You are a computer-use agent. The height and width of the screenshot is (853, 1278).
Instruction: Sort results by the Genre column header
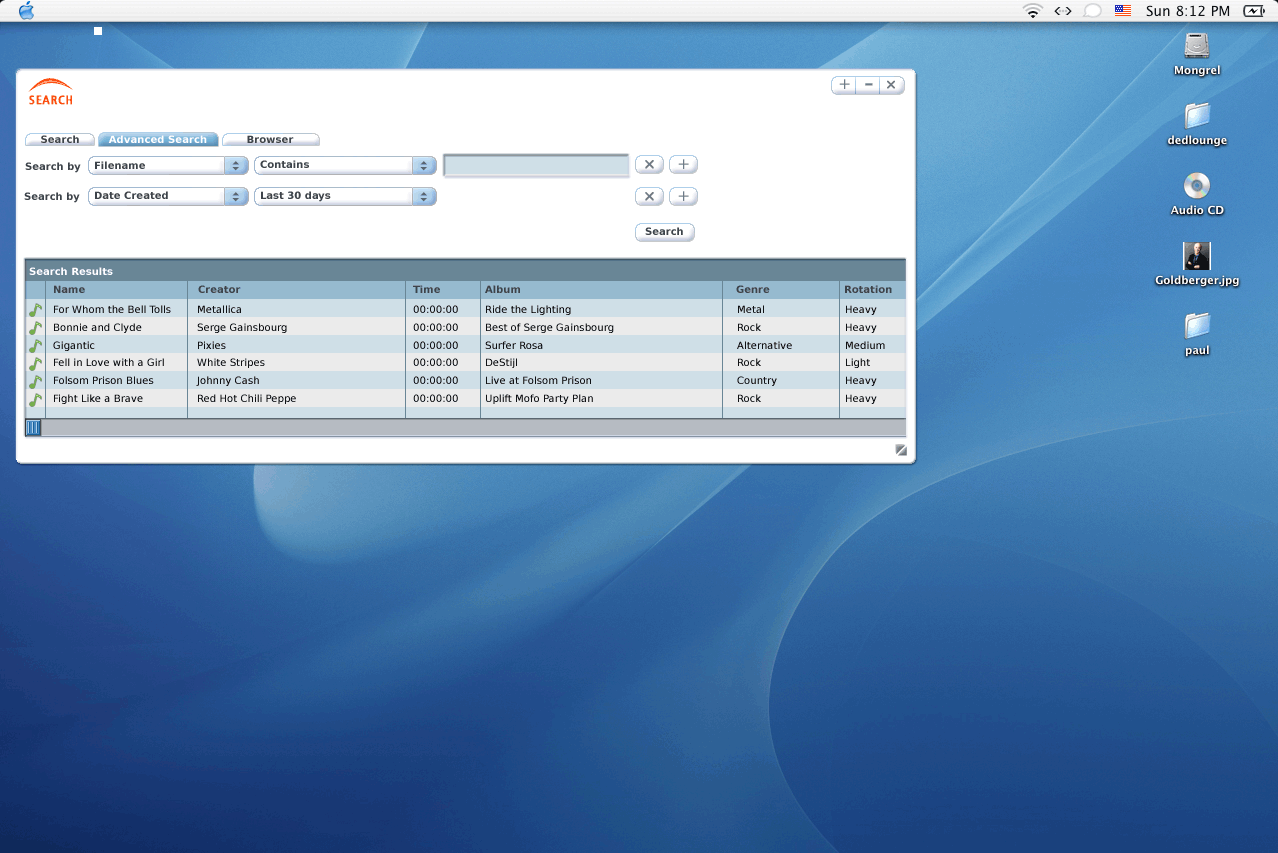click(781, 290)
